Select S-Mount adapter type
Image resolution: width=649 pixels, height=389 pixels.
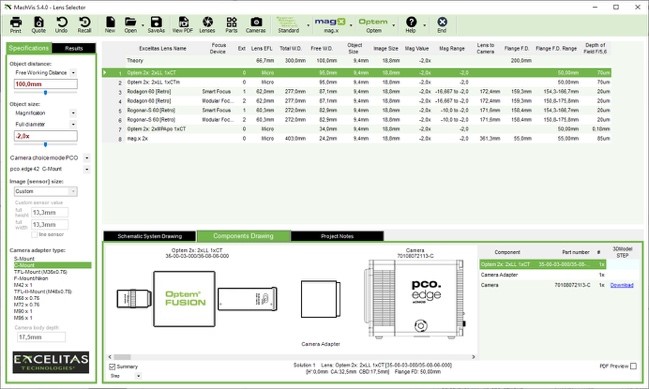pos(24,259)
